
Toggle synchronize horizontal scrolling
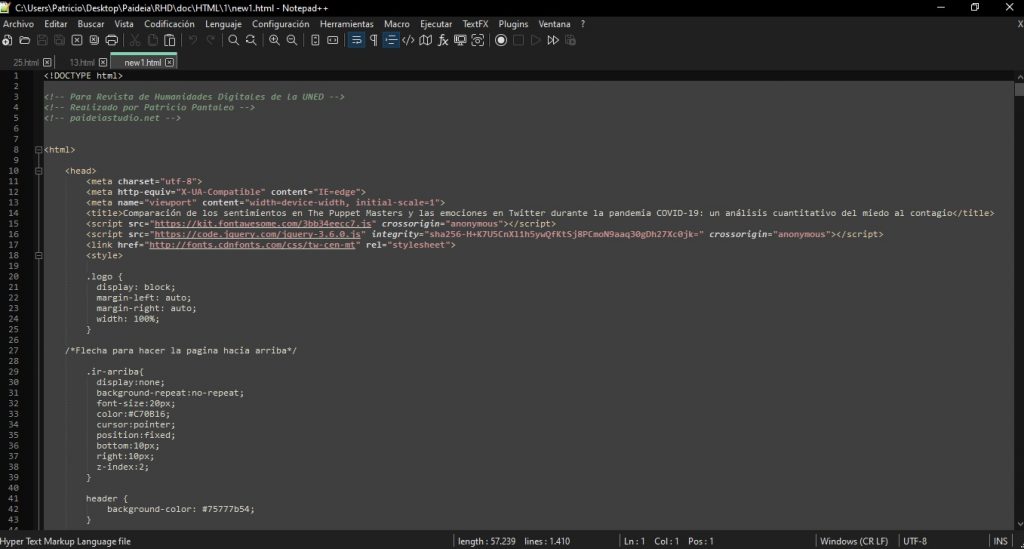click(332, 40)
